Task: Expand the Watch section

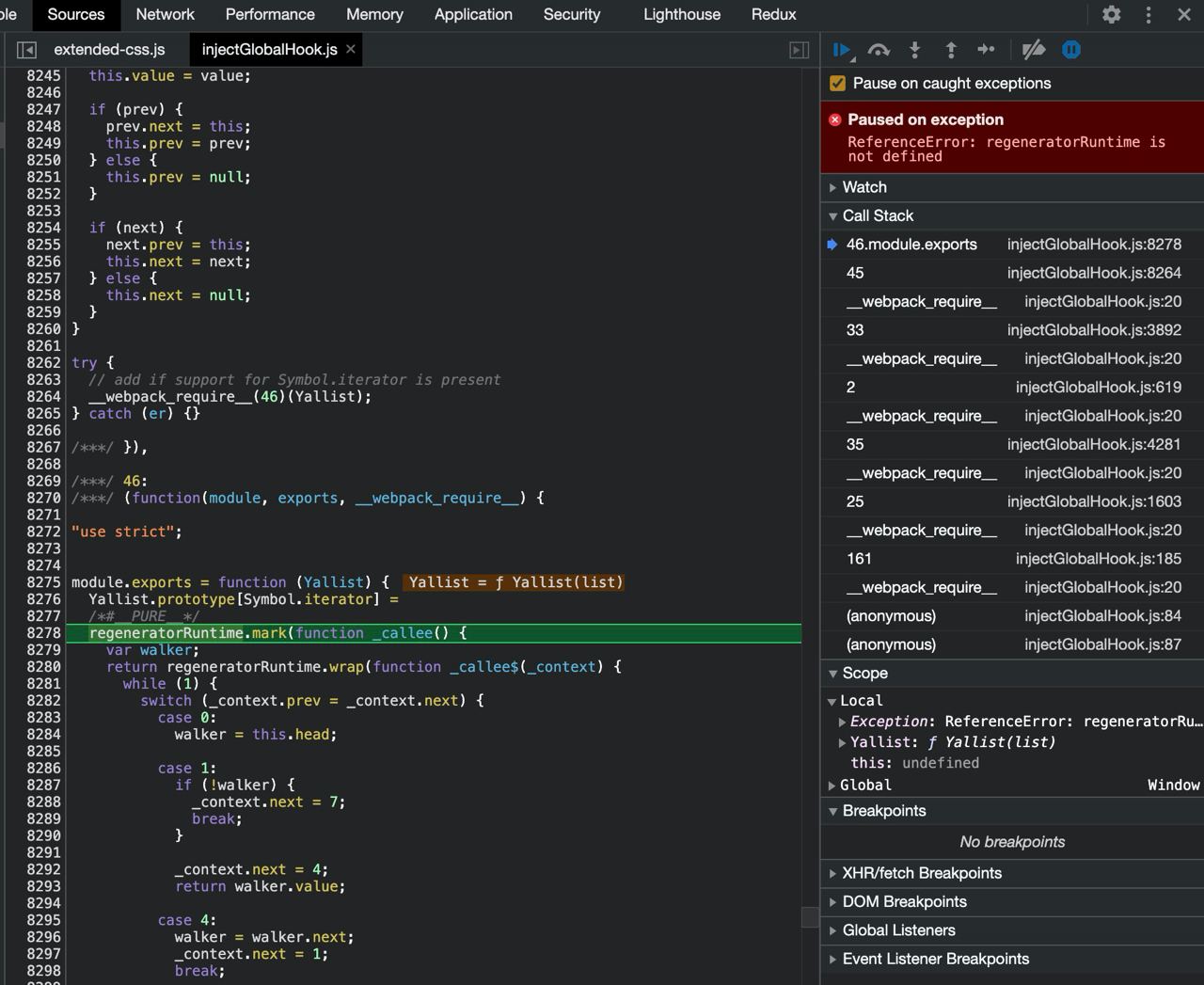Action: coord(863,187)
